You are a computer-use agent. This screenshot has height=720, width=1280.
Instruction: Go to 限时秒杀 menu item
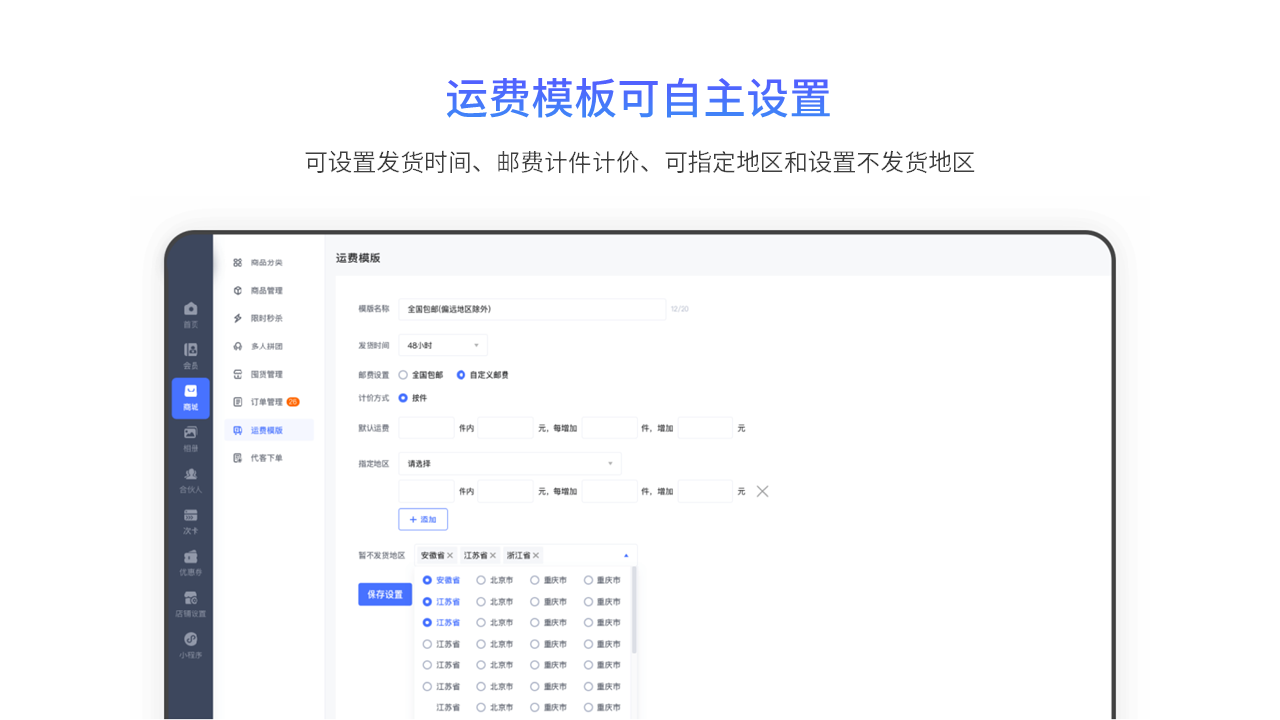[x=268, y=318]
